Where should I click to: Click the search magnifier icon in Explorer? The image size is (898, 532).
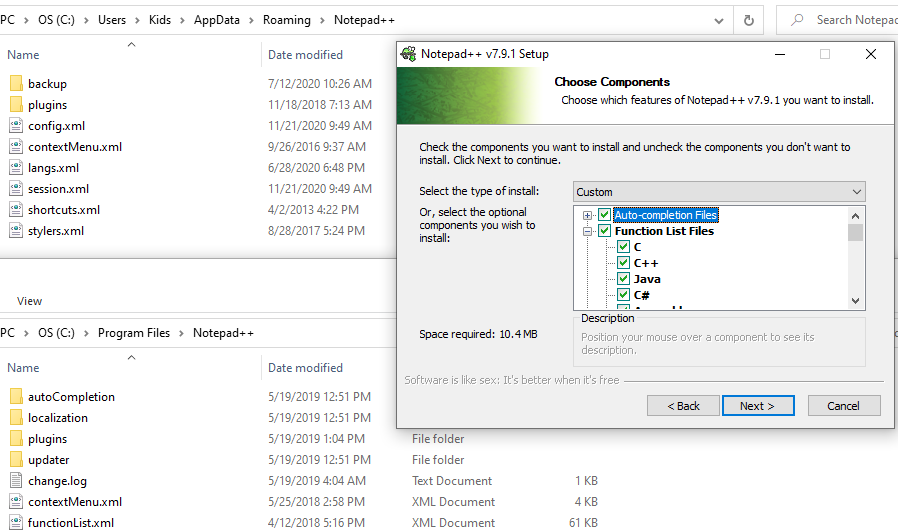click(797, 20)
